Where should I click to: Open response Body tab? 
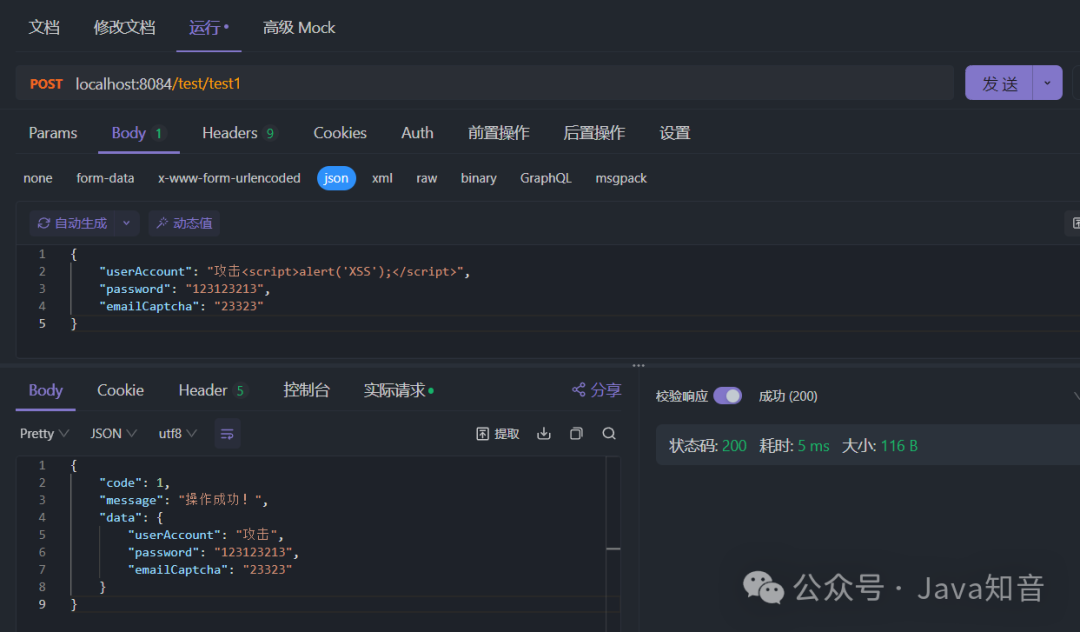click(x=45, y=390)
